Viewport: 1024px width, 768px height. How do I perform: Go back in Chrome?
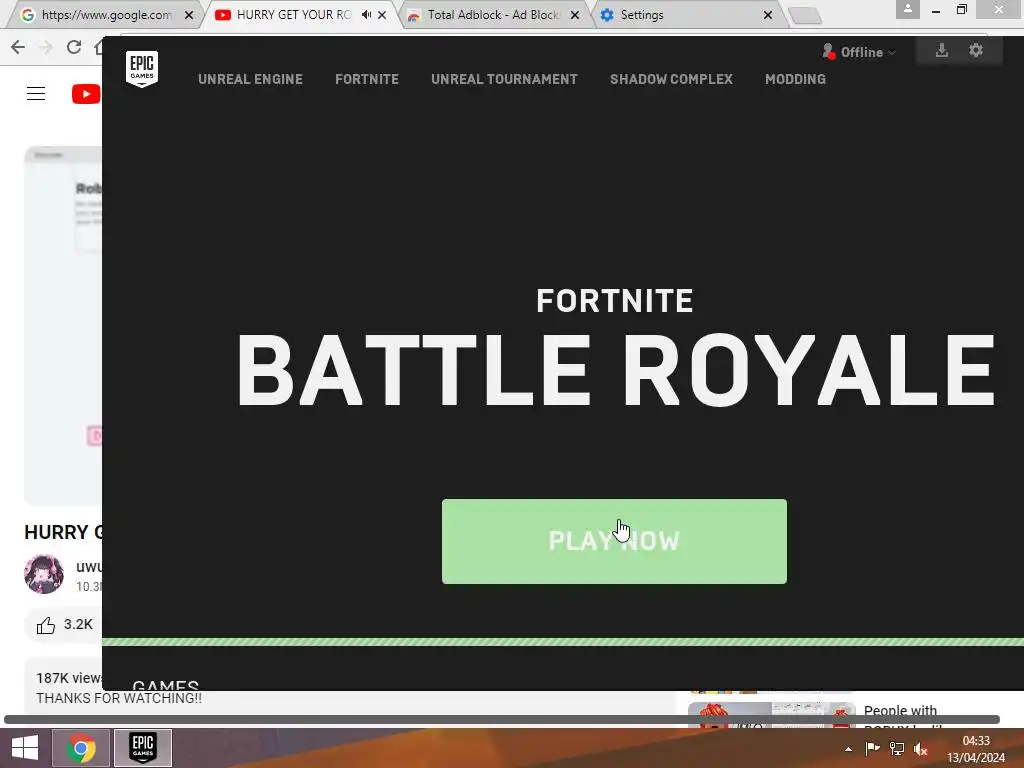[x=18, y=47]
